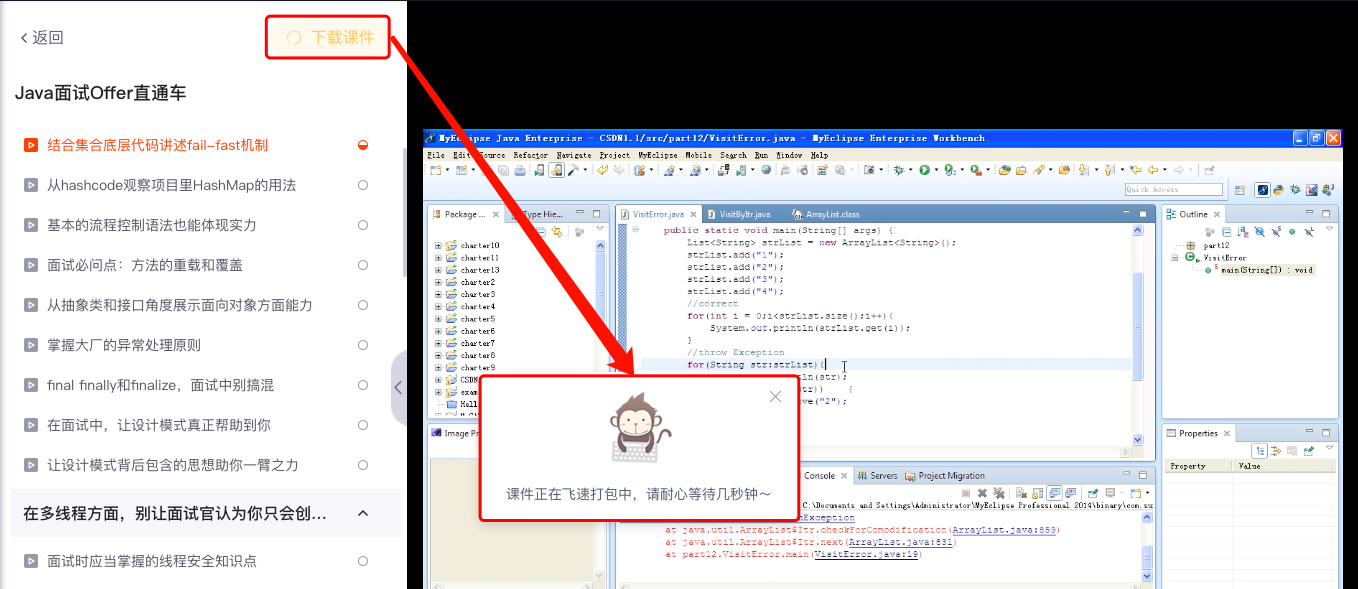Expand the charter10 project node
1358x589 pixels.
click(x=438, y=246)
